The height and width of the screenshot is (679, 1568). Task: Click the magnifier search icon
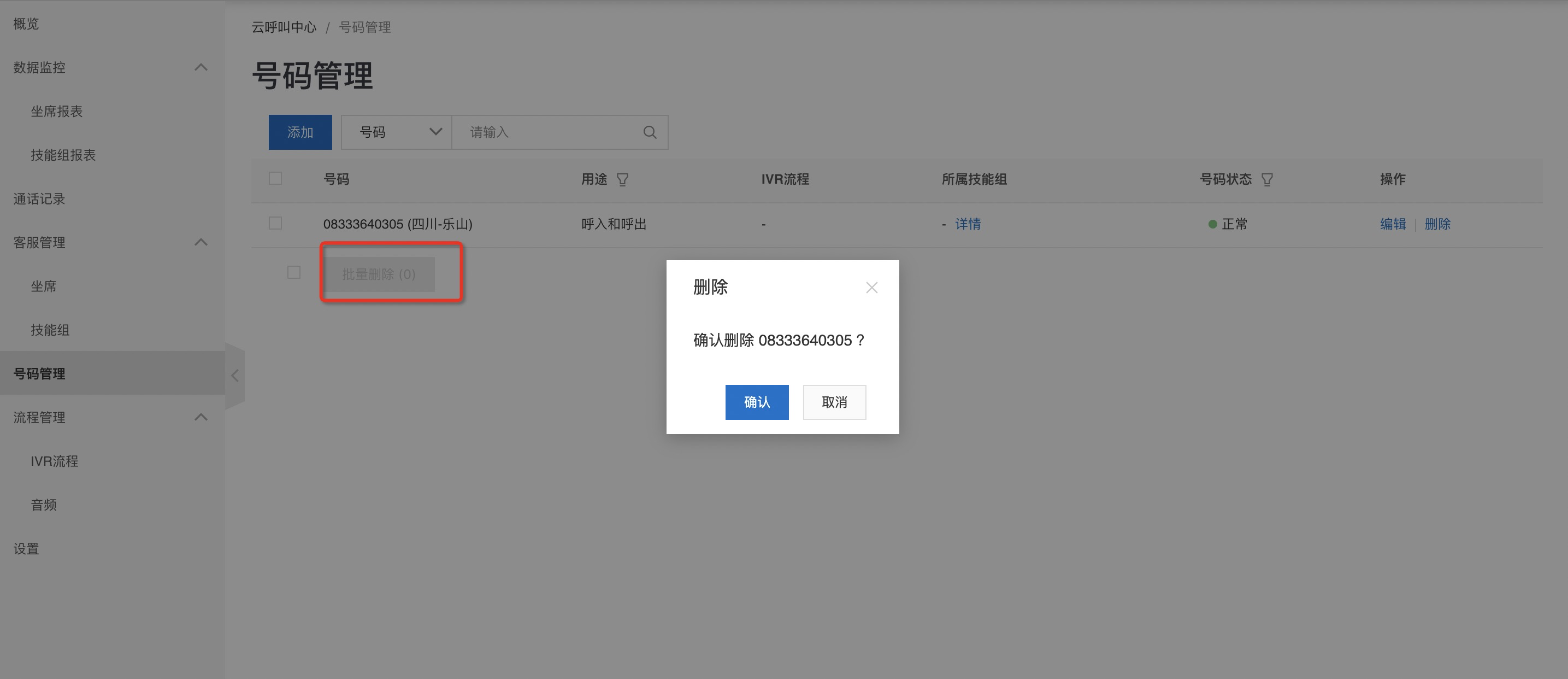pyautogui.click(x=650, y=132)
